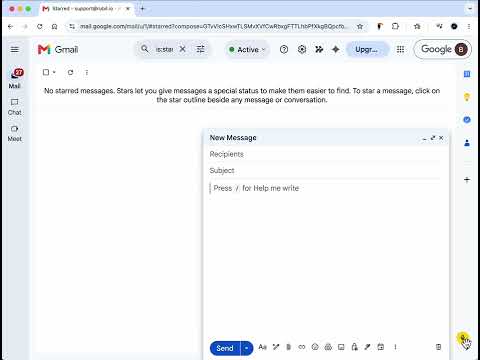Click the Subject field

point(325,171)
